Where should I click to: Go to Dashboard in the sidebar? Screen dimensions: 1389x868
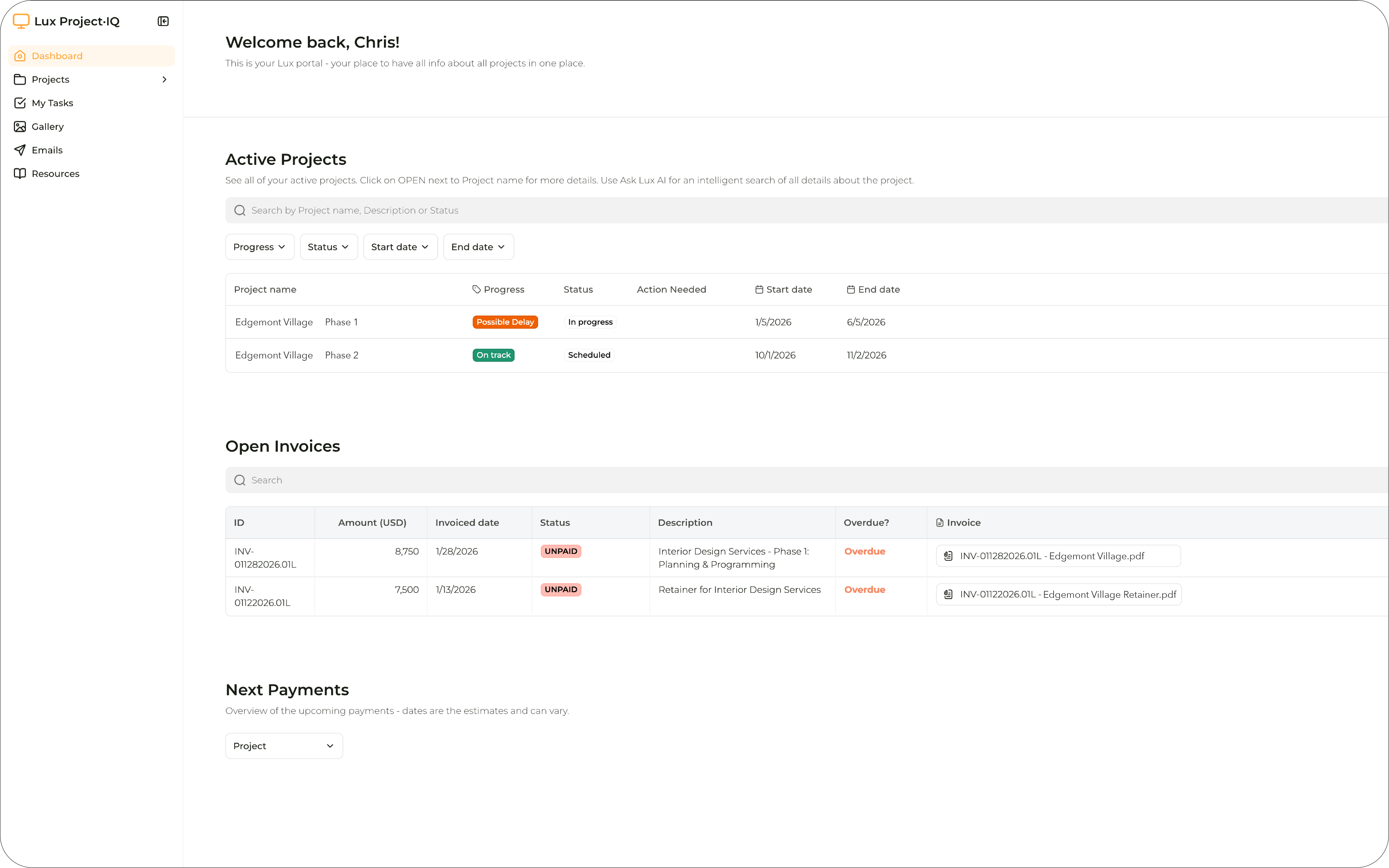(57, 56)
